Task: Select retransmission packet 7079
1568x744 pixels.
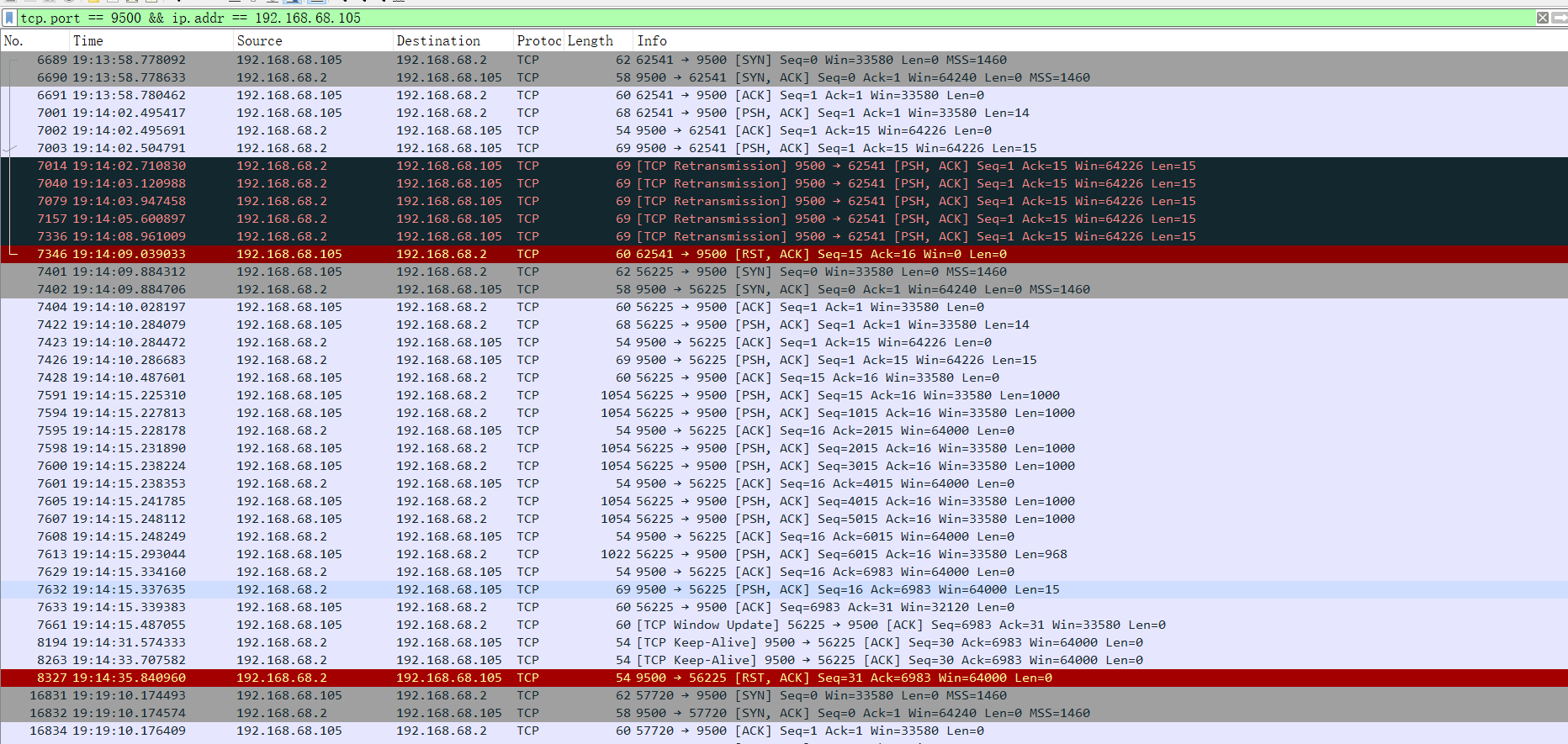Action: [784, 201]
